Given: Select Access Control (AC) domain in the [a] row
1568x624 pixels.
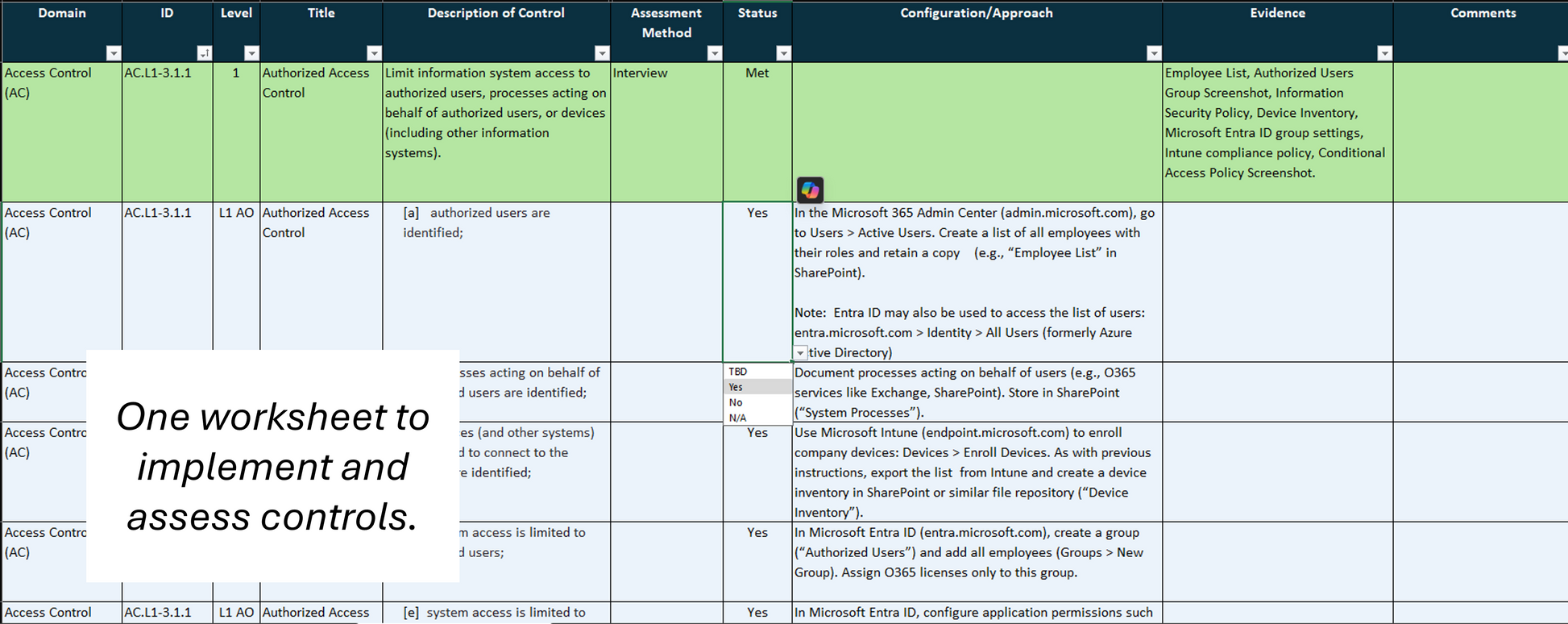Looking at the screenshot, I should pyautogui.click(x=62, y=282).
